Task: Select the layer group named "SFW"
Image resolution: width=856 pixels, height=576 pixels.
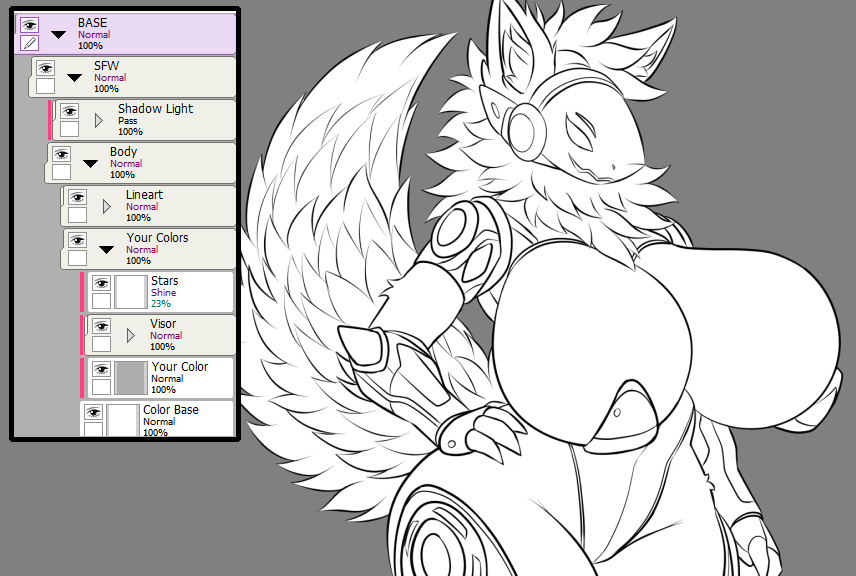Action: pyautogui.click(x=133, y=77)
